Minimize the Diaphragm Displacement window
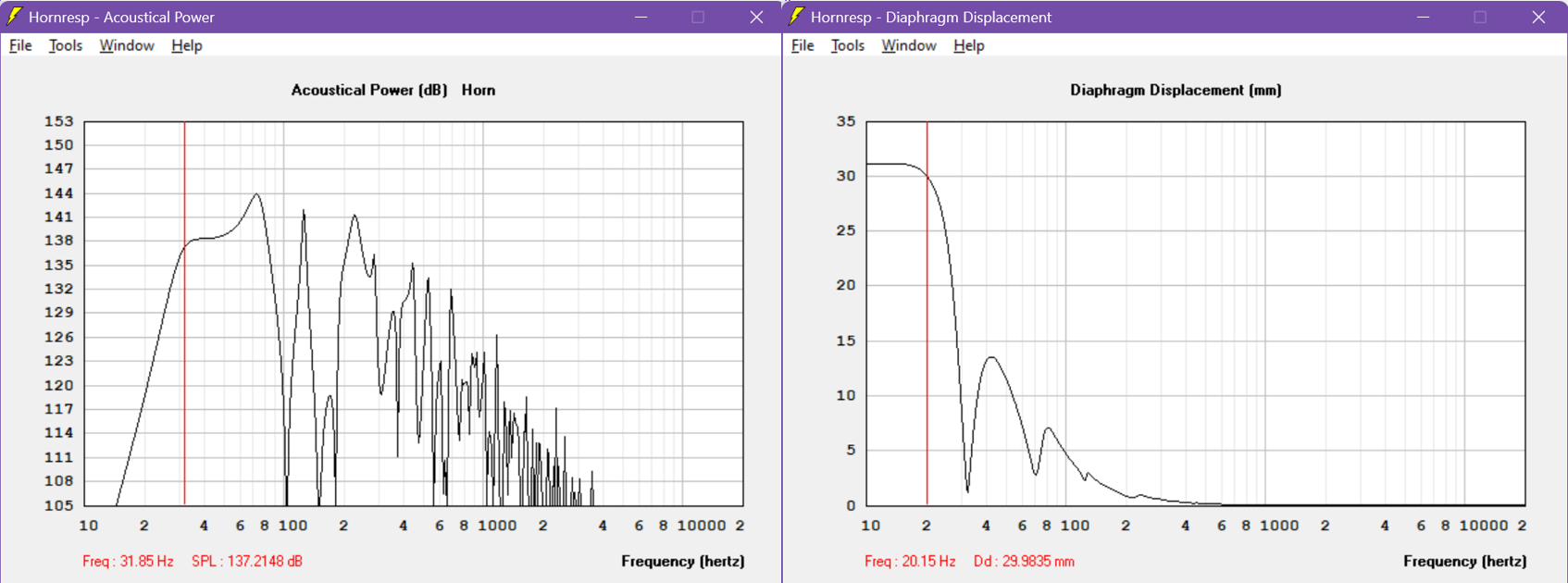Image resolution: width=1568 pixels, height=583 pixels. pos(1423,17)
